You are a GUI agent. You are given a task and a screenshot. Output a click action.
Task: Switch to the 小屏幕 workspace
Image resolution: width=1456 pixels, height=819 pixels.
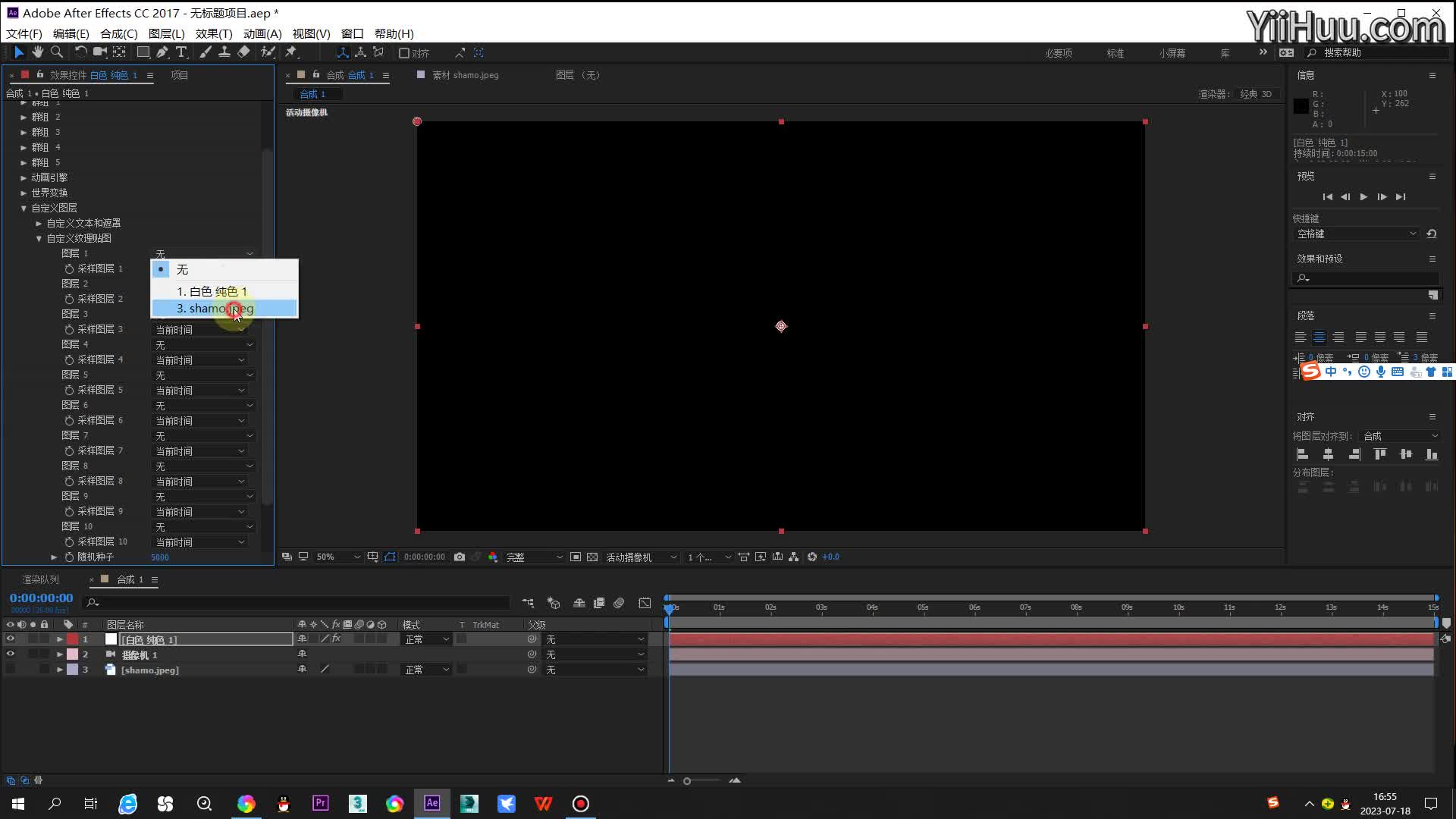tap(1172, 53)
